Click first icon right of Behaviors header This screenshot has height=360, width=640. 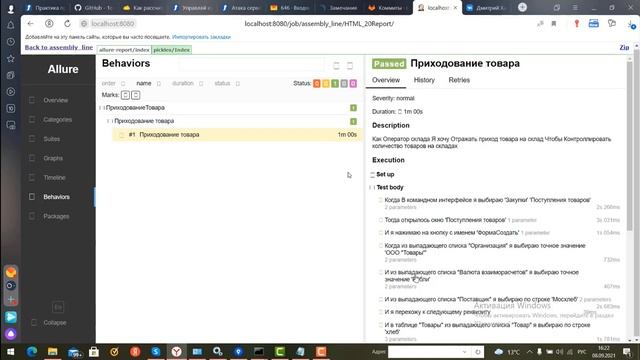336,66
